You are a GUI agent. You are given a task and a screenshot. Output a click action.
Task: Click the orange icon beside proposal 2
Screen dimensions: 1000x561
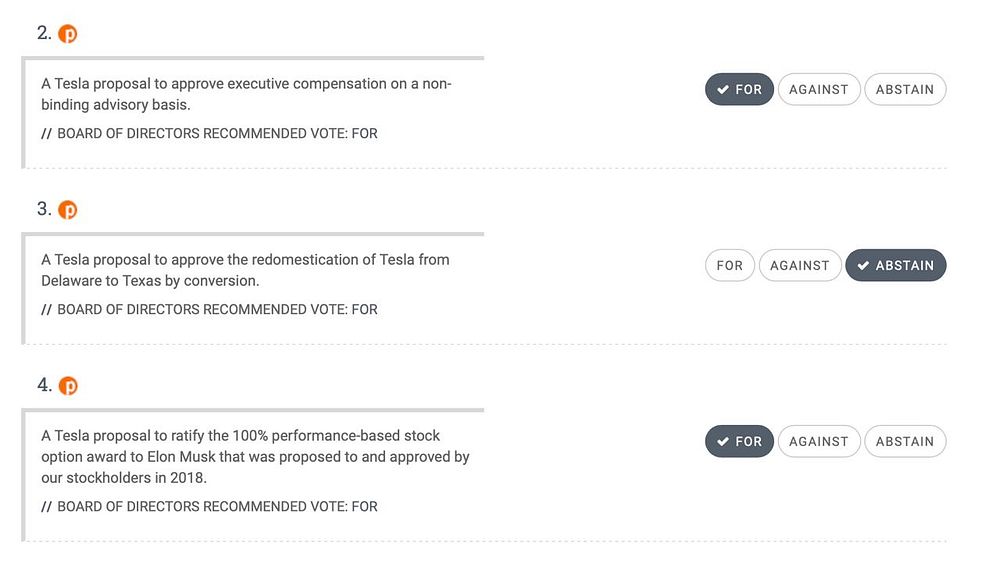tap(68, 34)
